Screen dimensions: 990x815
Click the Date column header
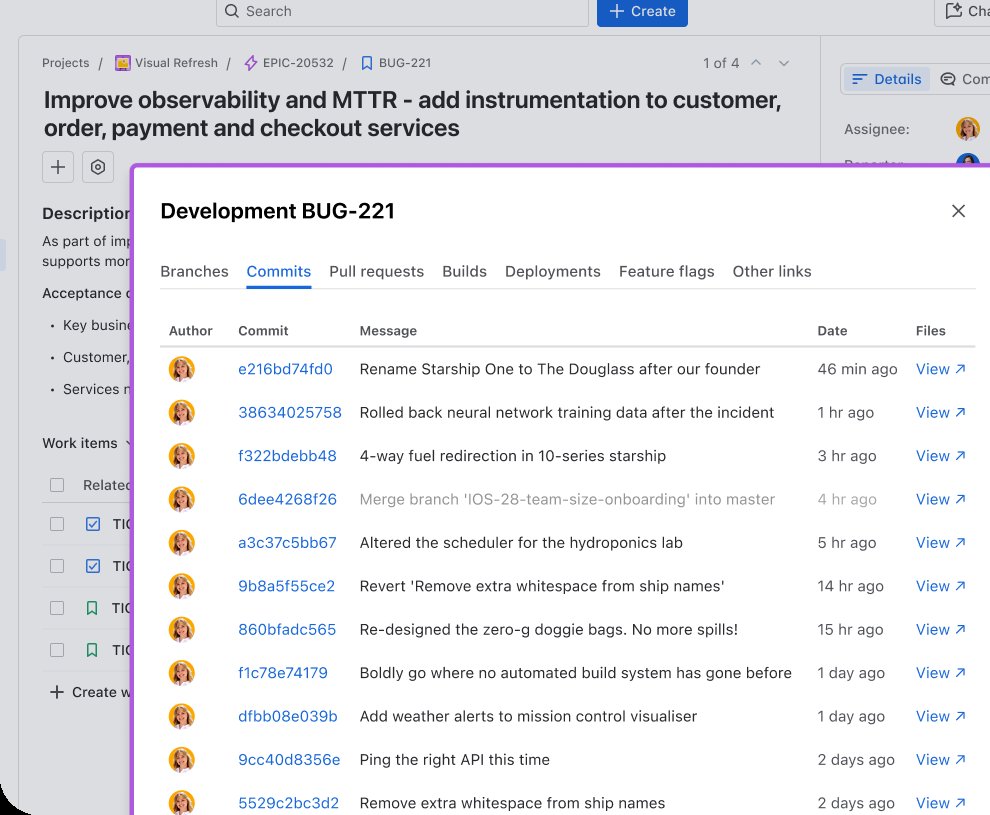832,331
